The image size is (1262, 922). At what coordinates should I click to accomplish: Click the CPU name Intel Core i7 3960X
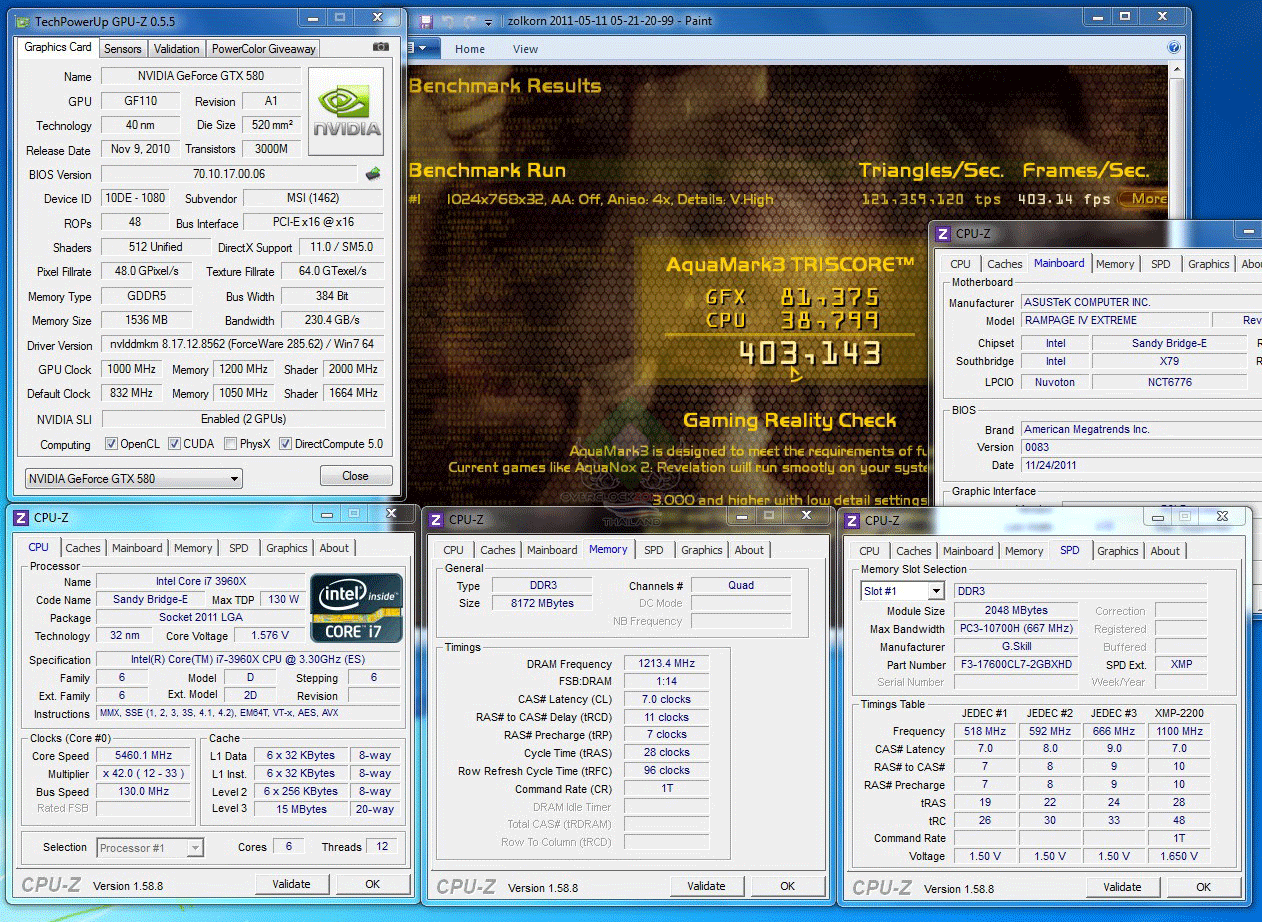coord(201,582)
